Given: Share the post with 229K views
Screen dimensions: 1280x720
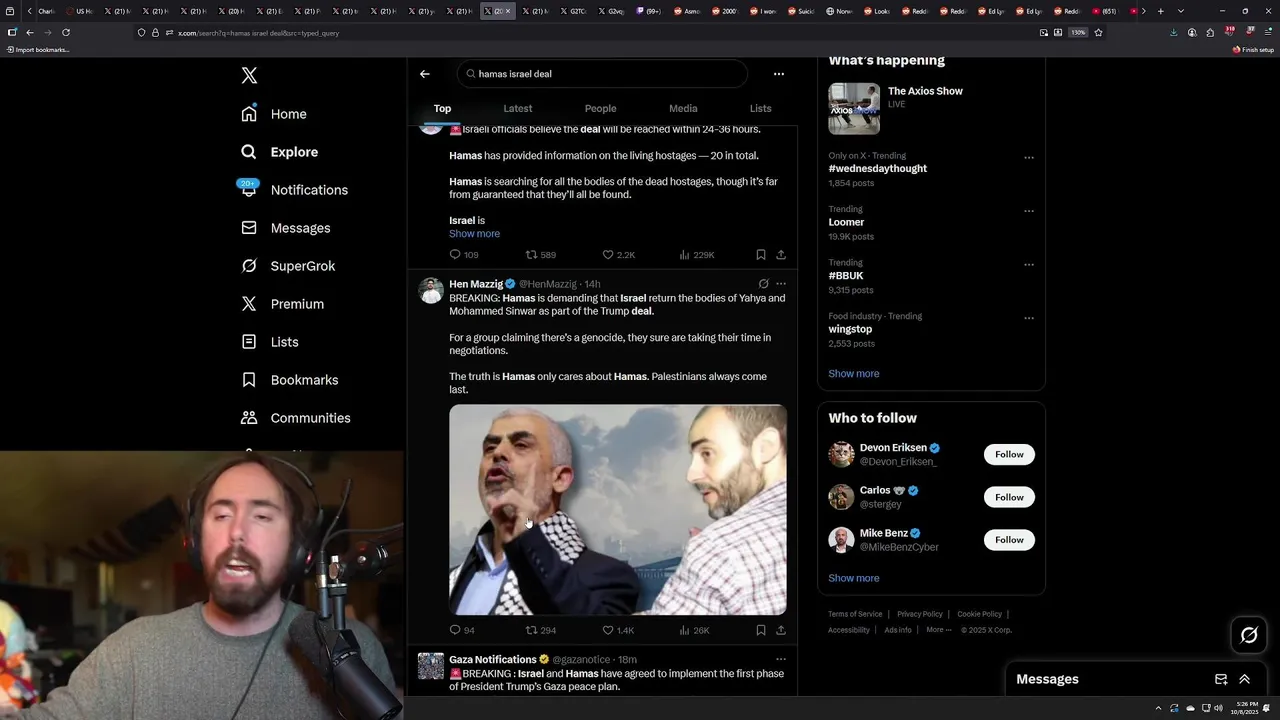Looking at the screenshot, I should pyautogui.click(x=781, y=255).
